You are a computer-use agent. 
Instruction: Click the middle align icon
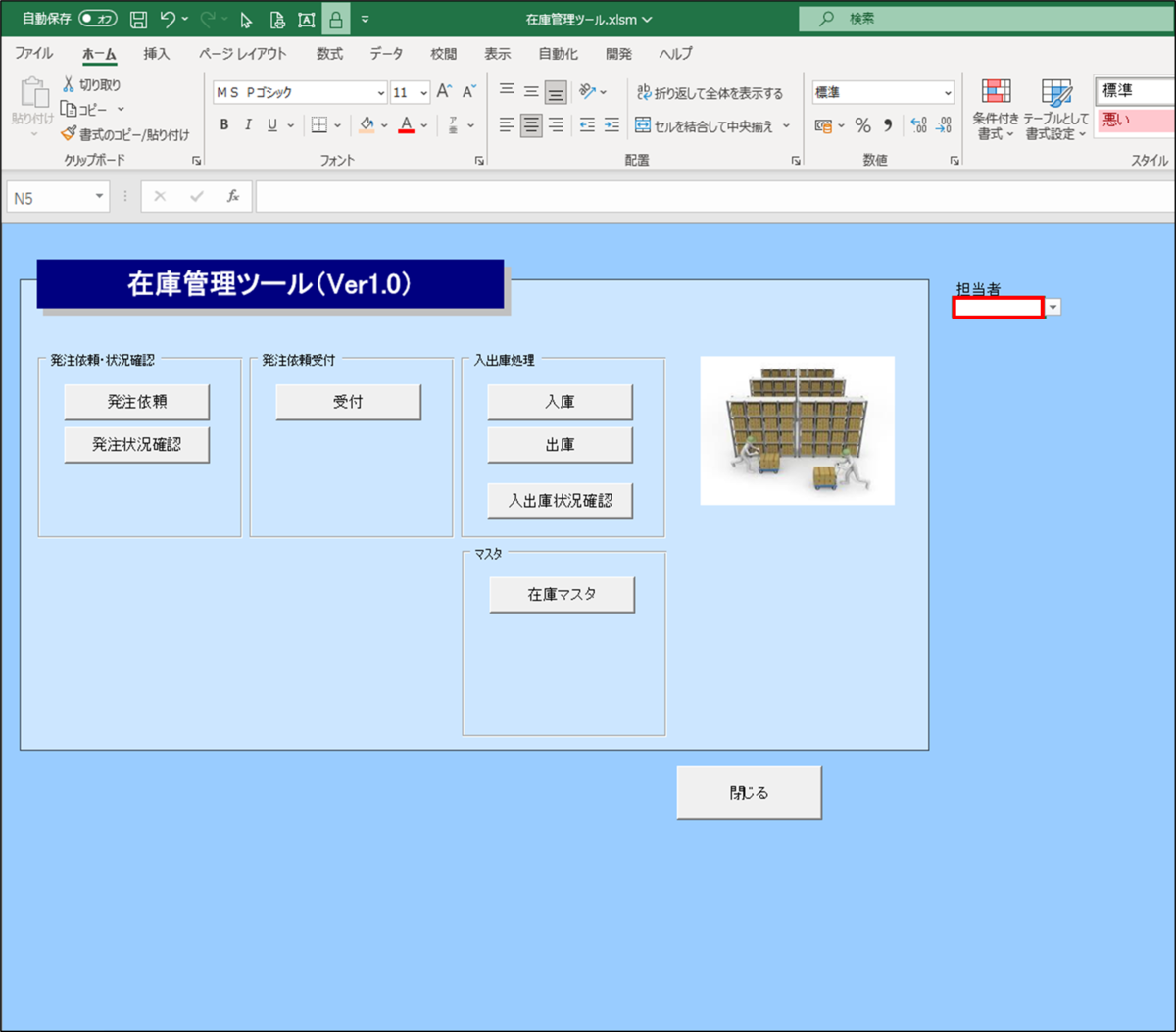[x=531, y=92]
